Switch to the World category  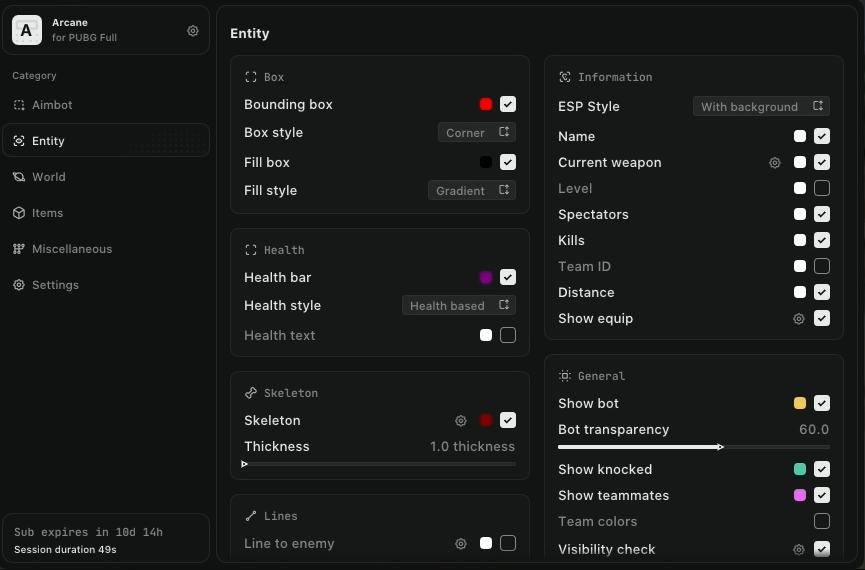click(48, 177)
